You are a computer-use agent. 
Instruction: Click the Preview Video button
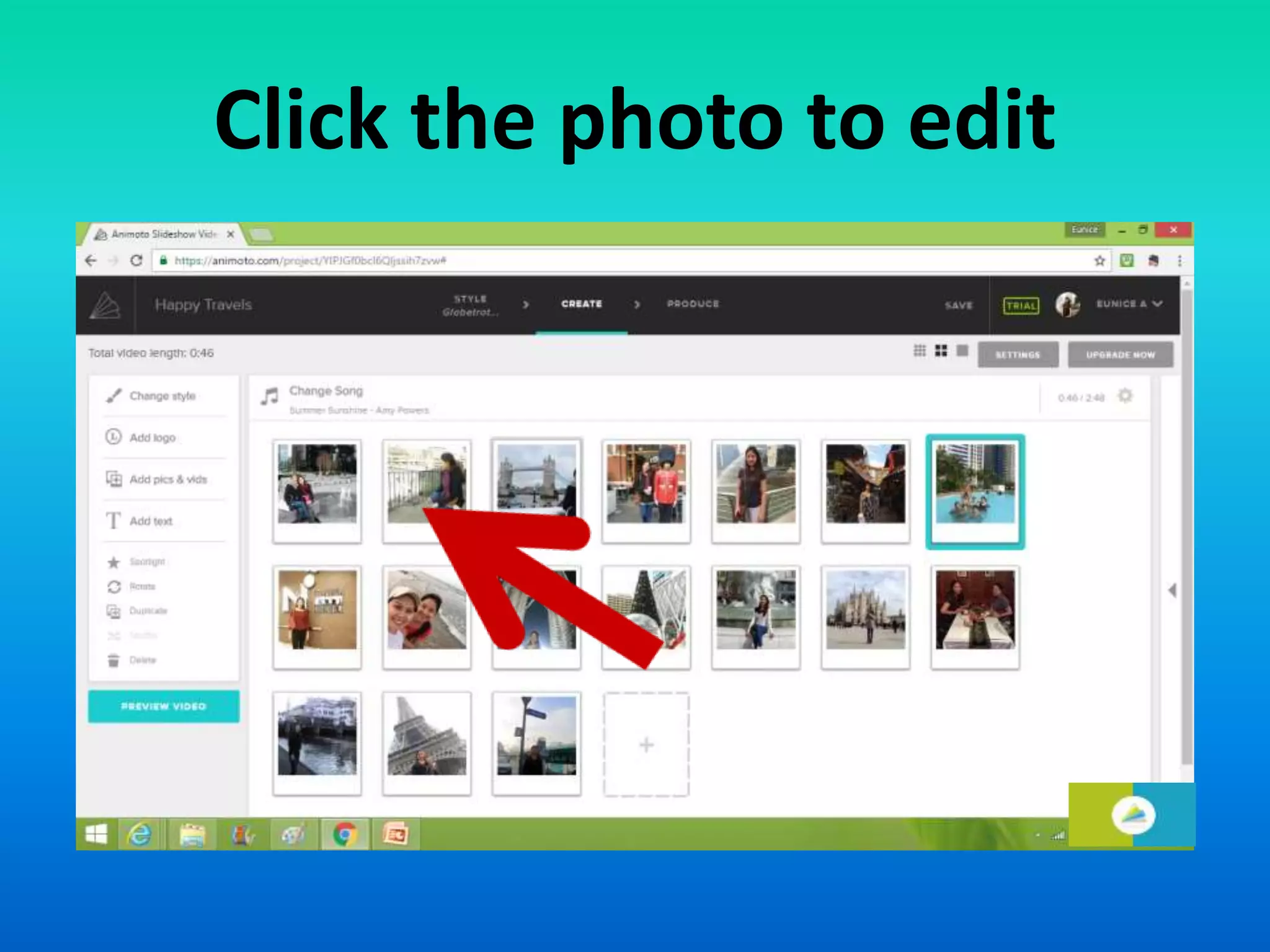click(x=164, y=707)
